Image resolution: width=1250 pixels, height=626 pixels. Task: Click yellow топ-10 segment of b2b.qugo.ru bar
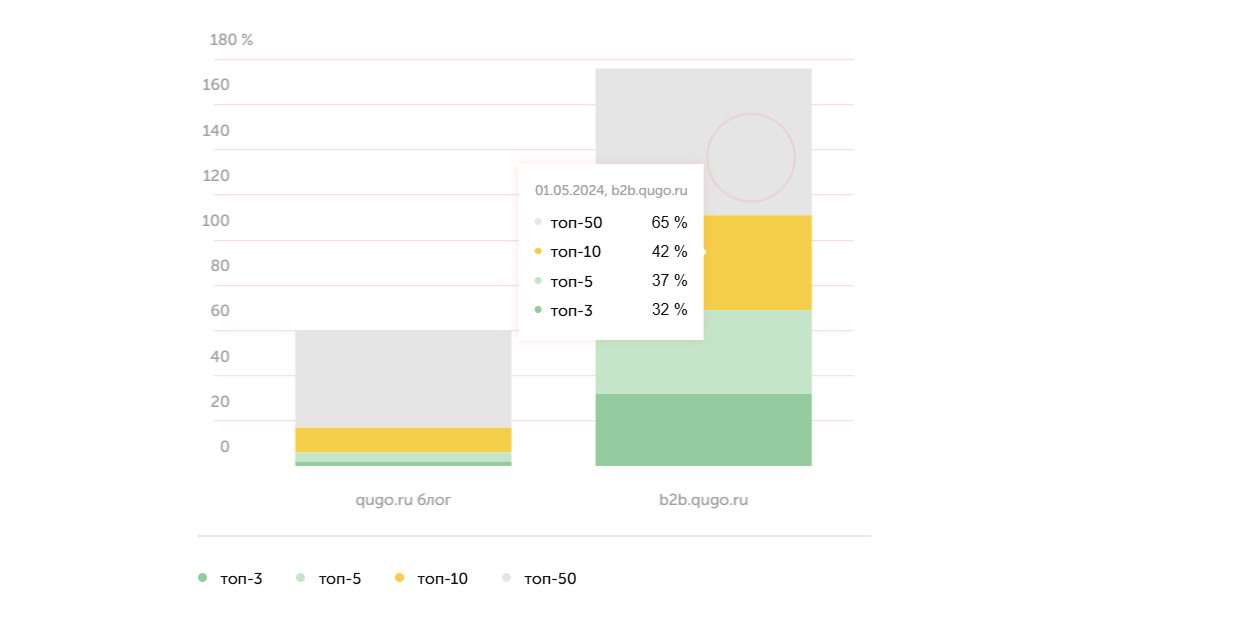coord(758,262)
